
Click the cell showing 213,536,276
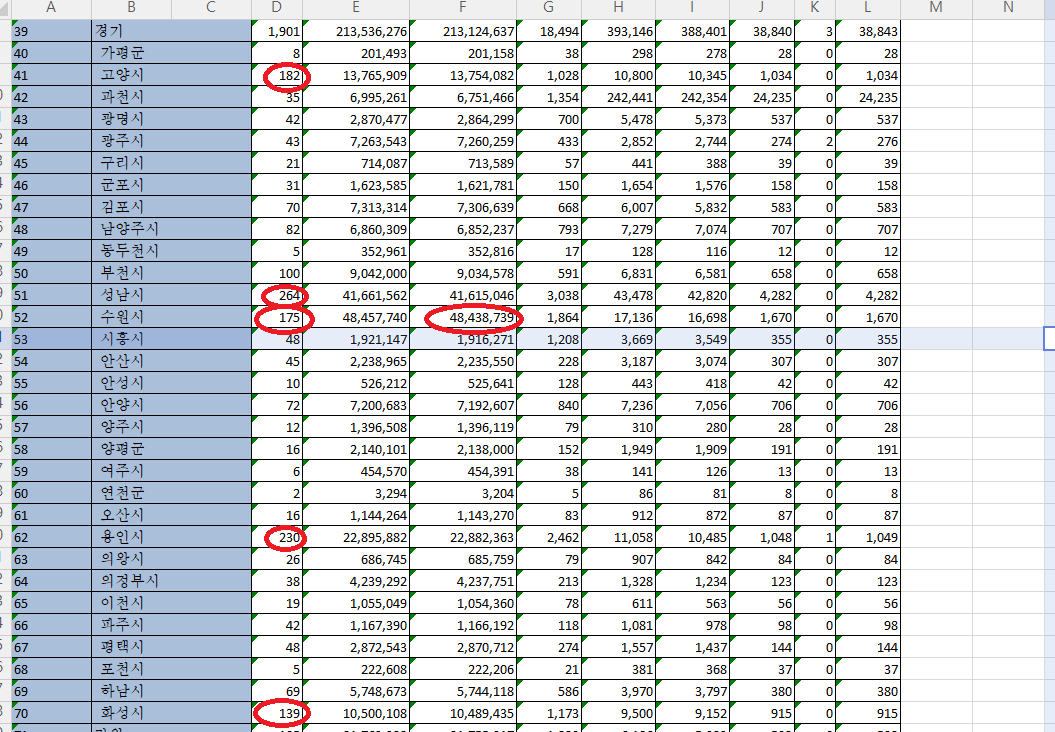pyautogui.click(x=357, y=32)
